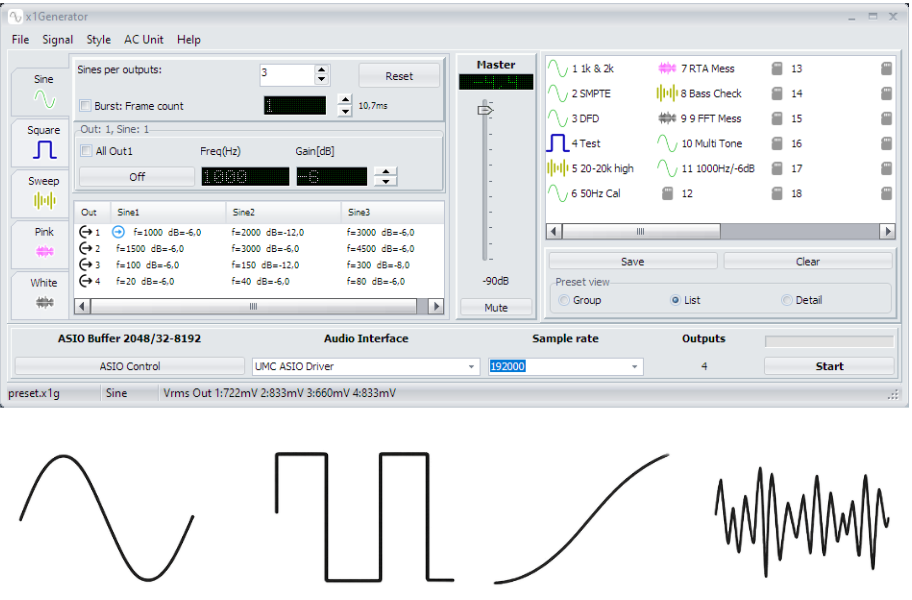The image size is (912, 600).
Task: Select the Square waveform icon tab
Action: (44, 149)
